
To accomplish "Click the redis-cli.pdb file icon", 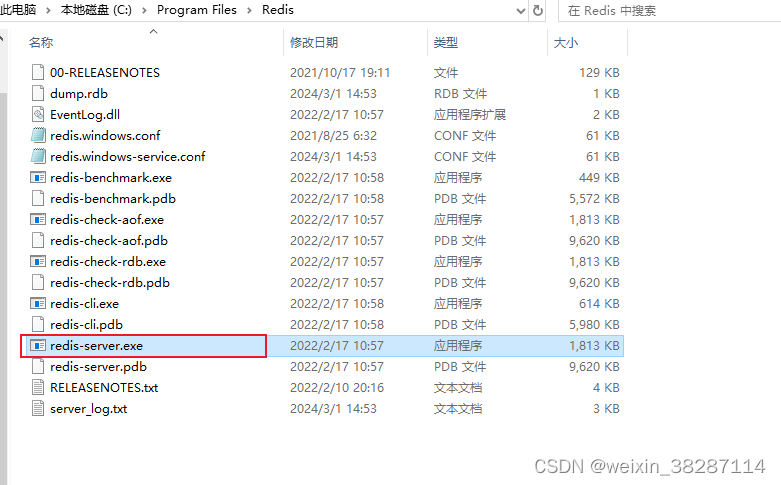I will (38, 325).
